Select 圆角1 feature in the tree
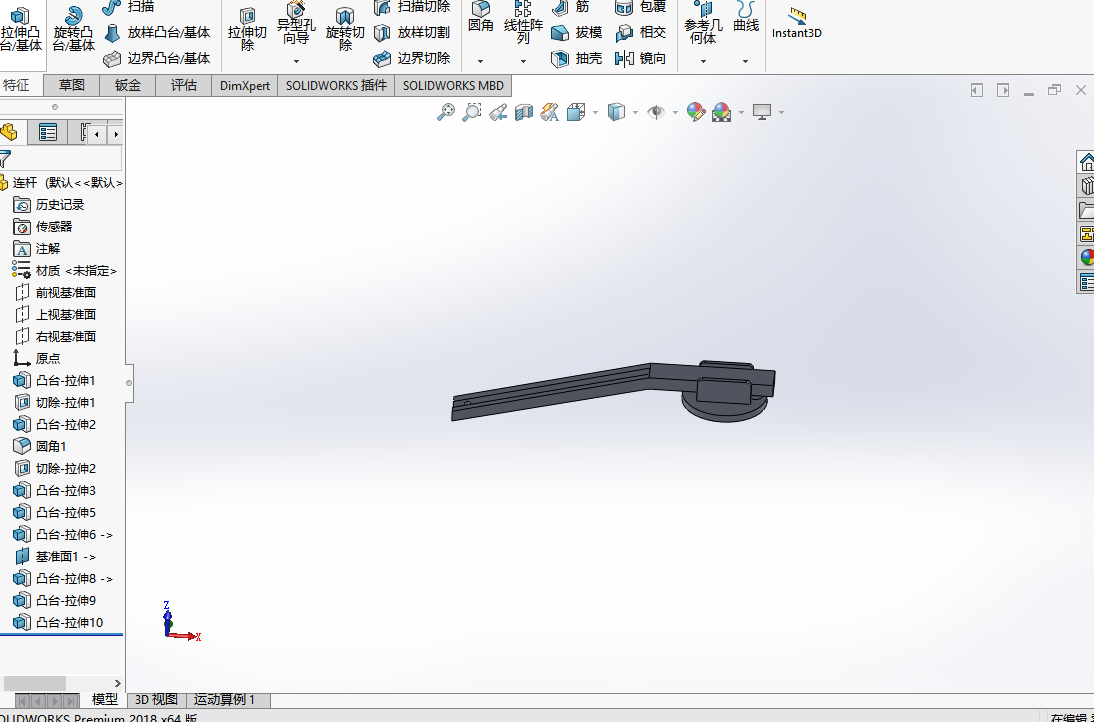The image size is (1094, 722). [40, 446]
